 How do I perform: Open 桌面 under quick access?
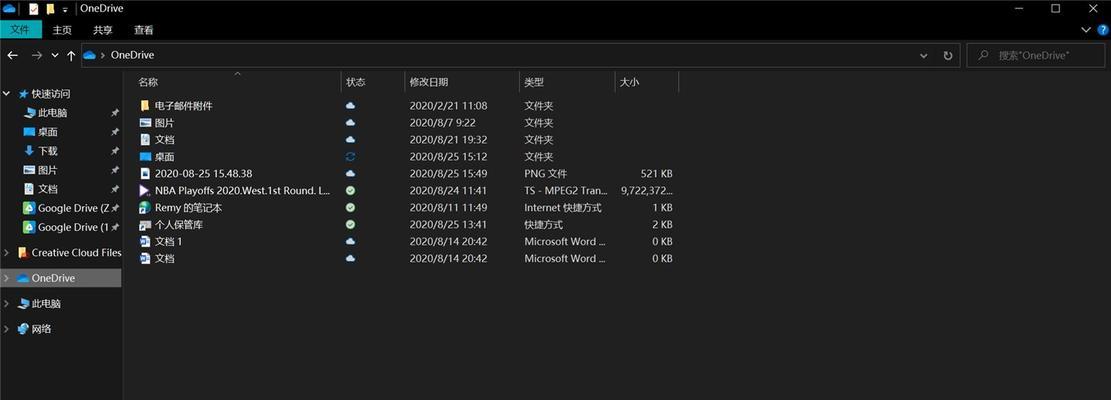click(x=47, y=132)
